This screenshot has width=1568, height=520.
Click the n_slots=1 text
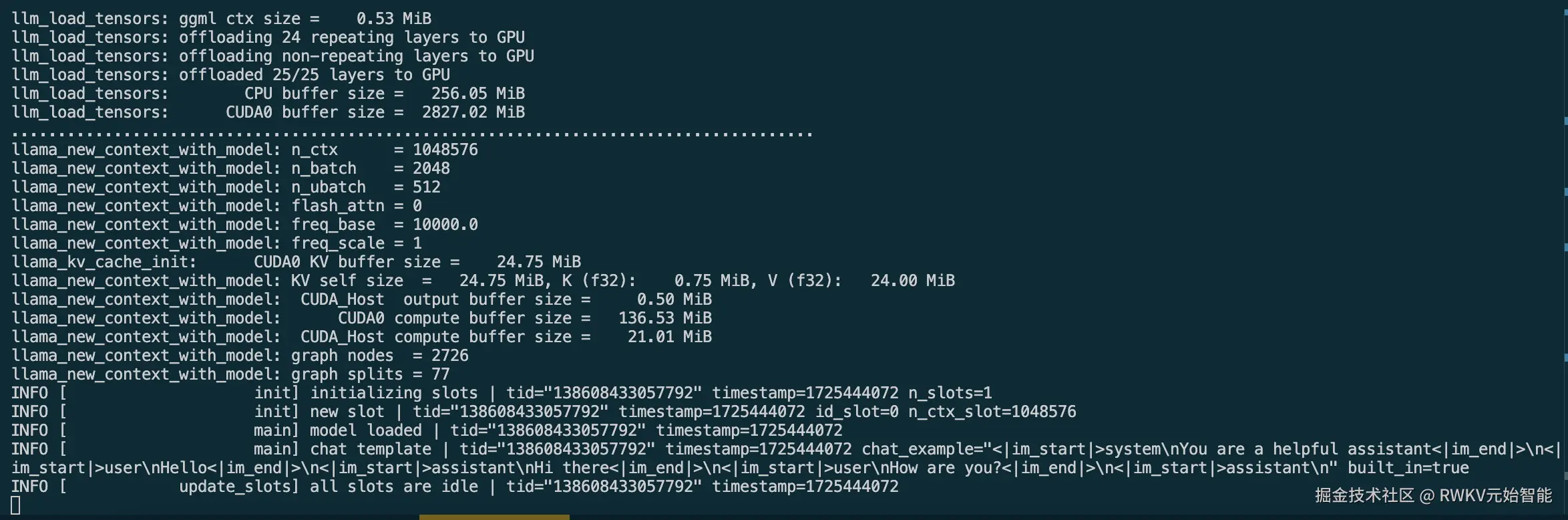pos(950,393)
